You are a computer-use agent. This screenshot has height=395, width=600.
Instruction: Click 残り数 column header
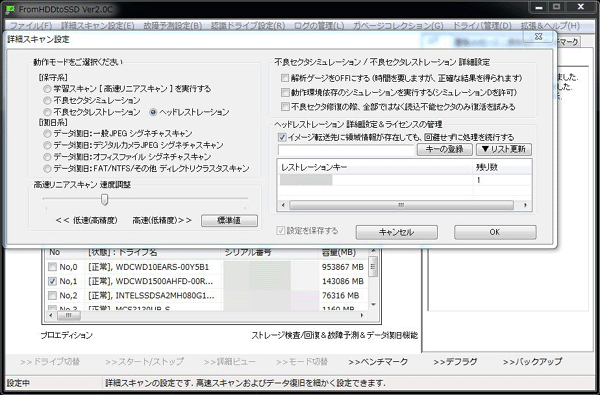(x=502, y=167)
